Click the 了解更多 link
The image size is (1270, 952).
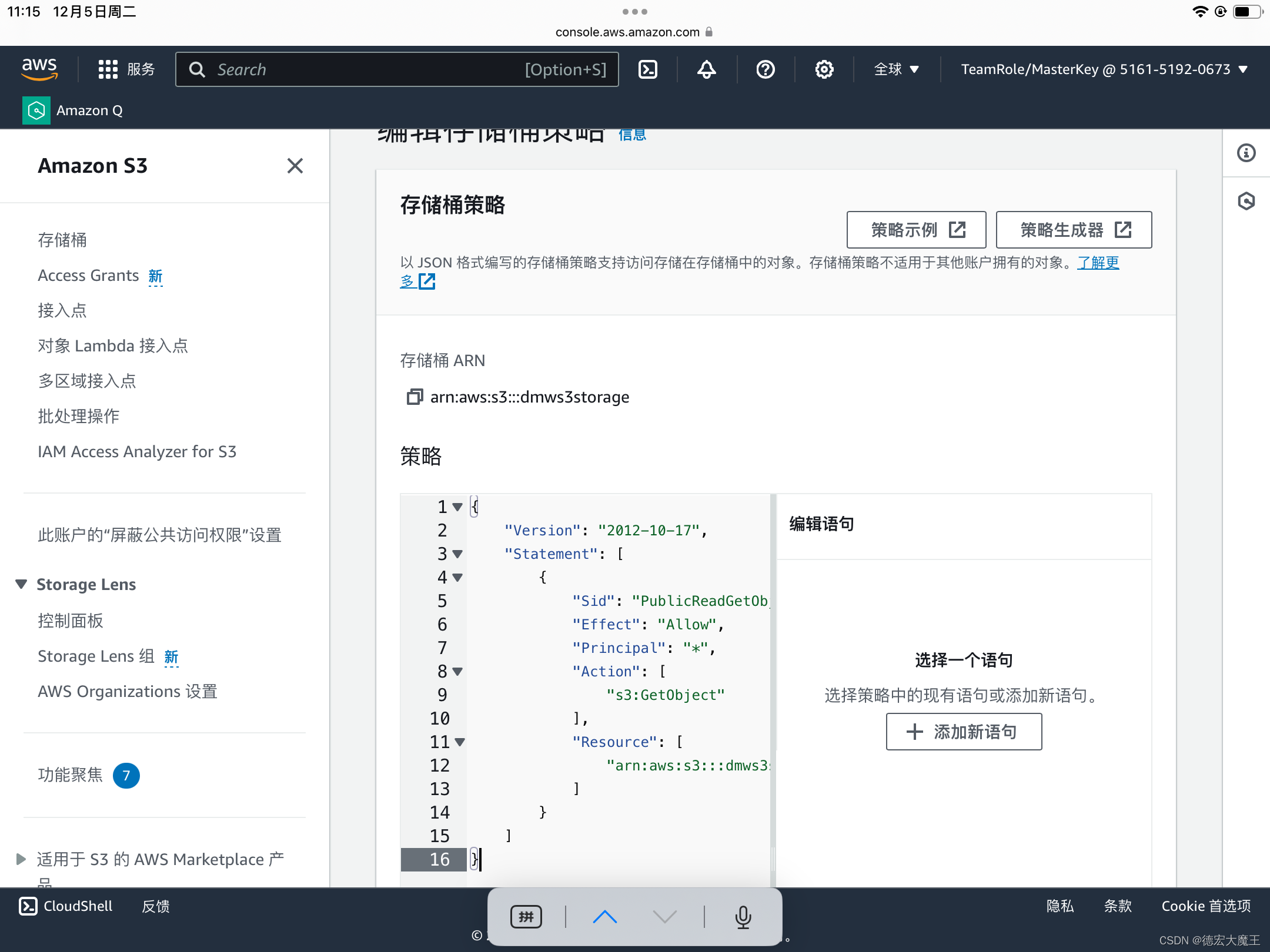[x=1098, y=263]
